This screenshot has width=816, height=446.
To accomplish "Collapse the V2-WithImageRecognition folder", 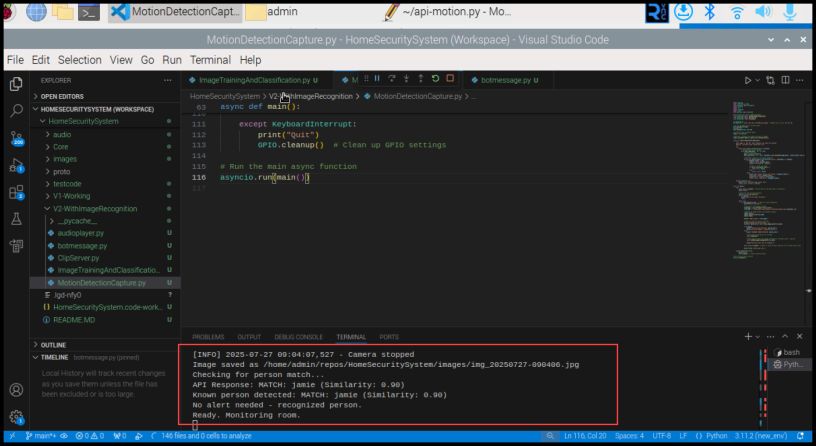I will [x=95, y=209].
